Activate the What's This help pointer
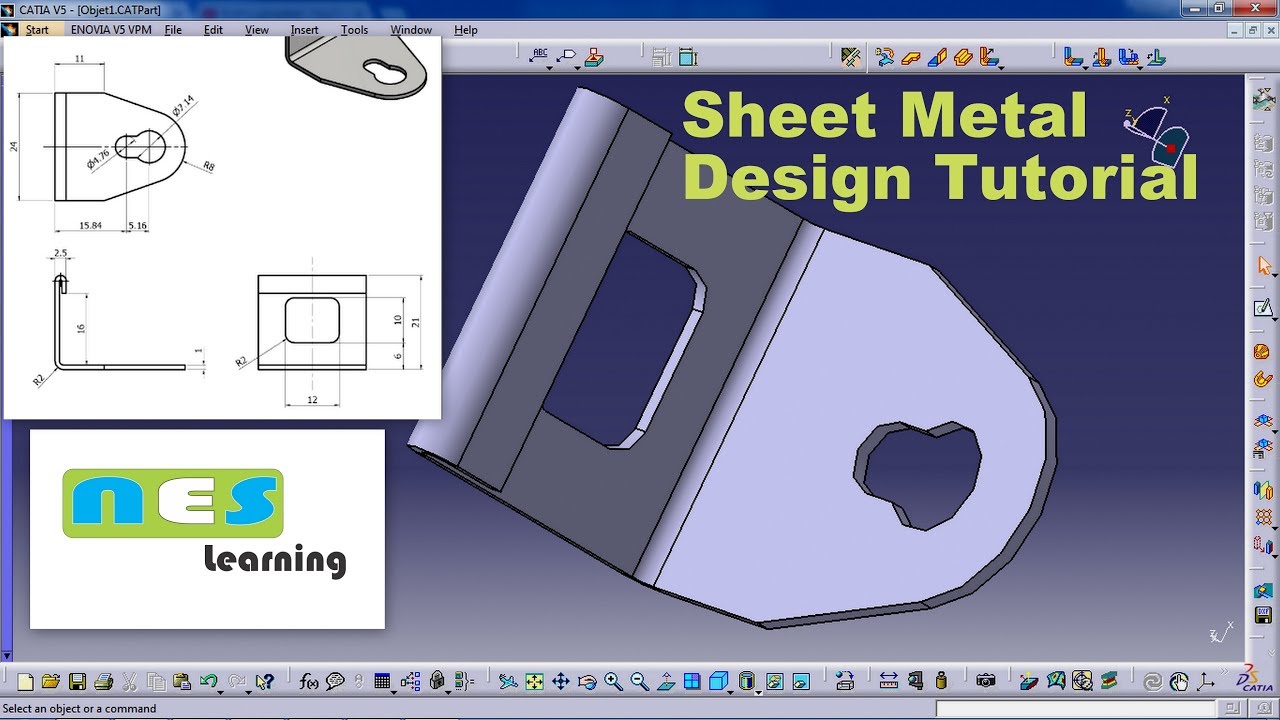 click(264, 682)
